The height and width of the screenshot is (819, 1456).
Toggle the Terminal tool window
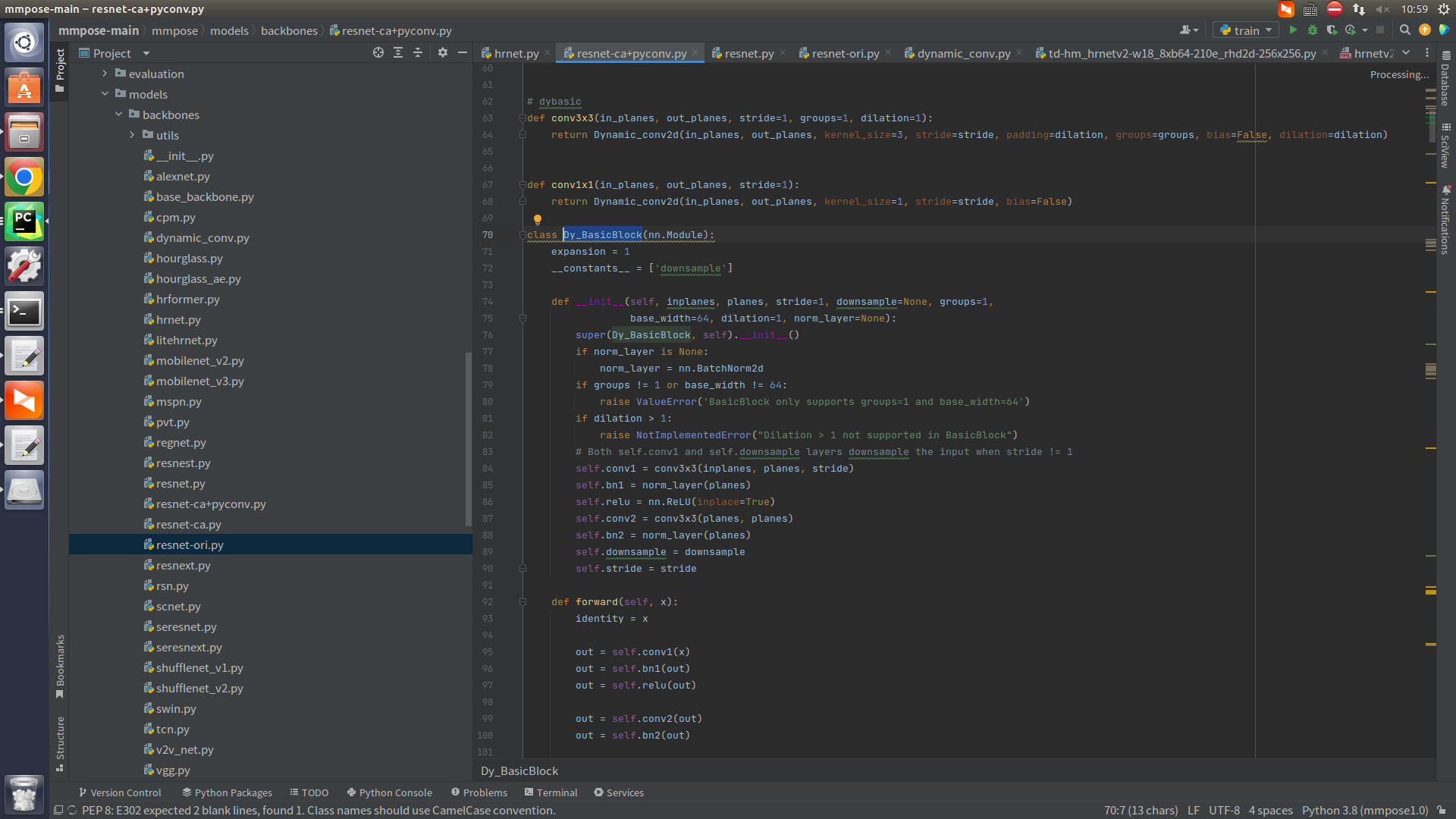pyautogui.click(x=551, y=792)
